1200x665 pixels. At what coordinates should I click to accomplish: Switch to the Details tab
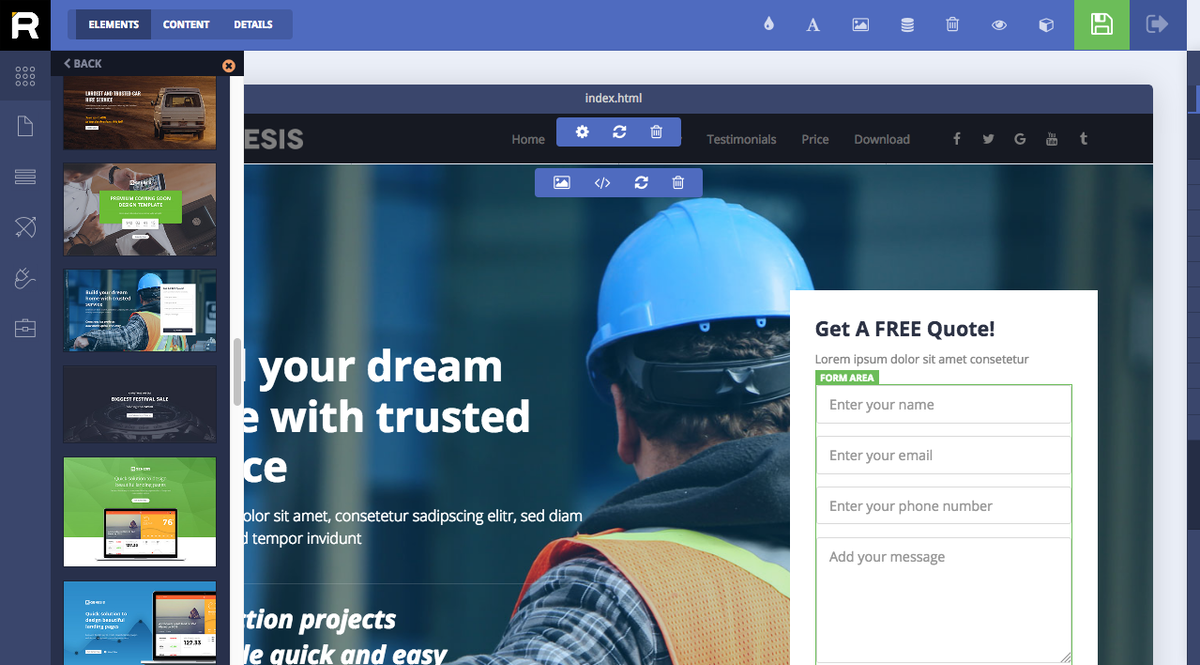coord(253,25)
